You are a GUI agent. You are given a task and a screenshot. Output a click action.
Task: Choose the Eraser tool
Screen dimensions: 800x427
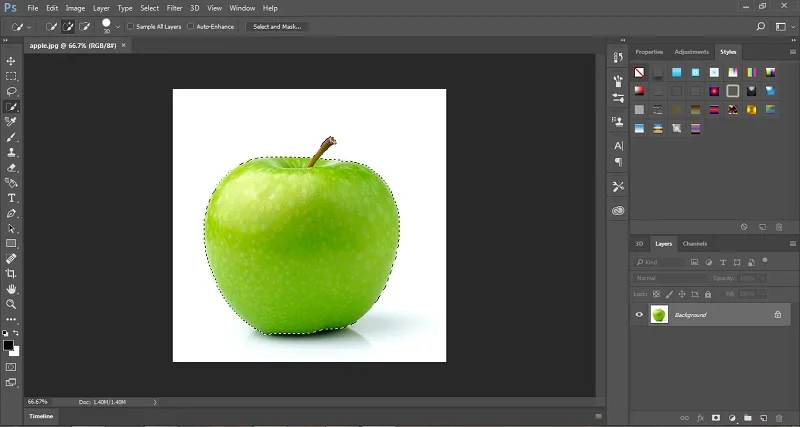(11, 168)
